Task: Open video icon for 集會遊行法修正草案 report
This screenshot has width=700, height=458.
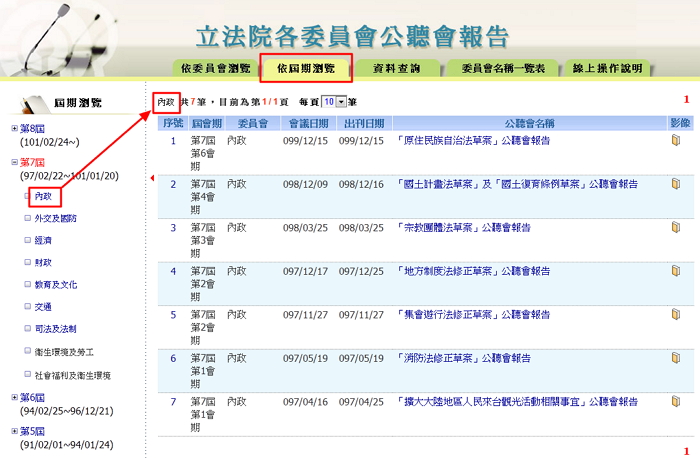Action: [676, 314]
